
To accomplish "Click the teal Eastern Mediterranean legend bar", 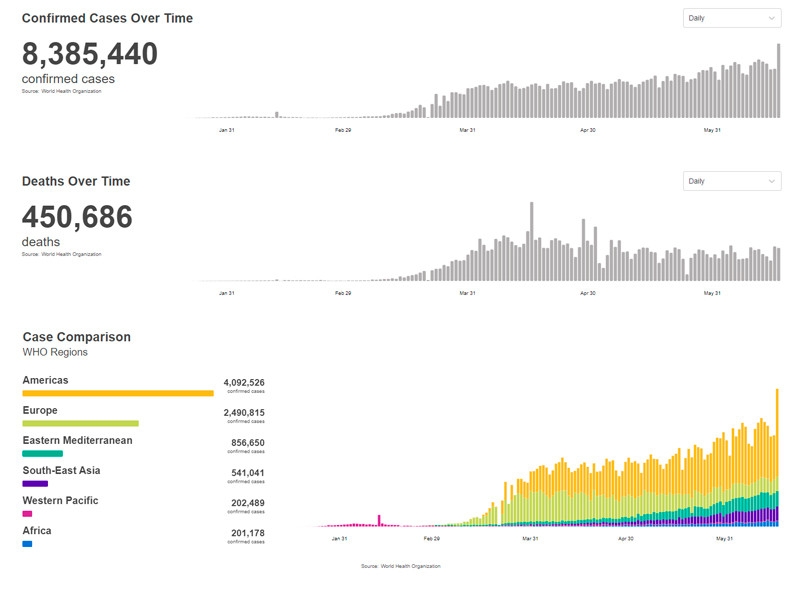I will click(x=42, y=453).
